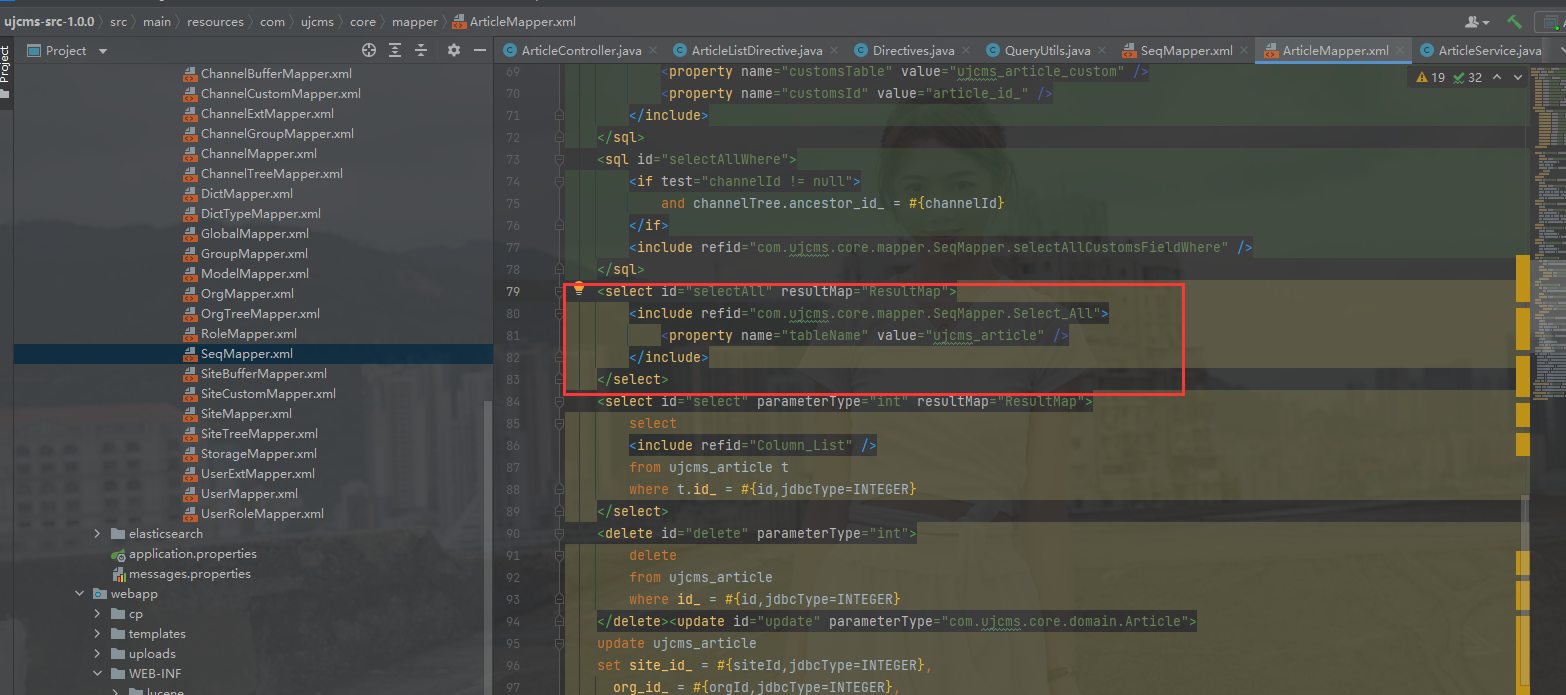Collapse the webapp folder
The width and height of the screenshot is (1566, 695).
[x=79, y=594]
